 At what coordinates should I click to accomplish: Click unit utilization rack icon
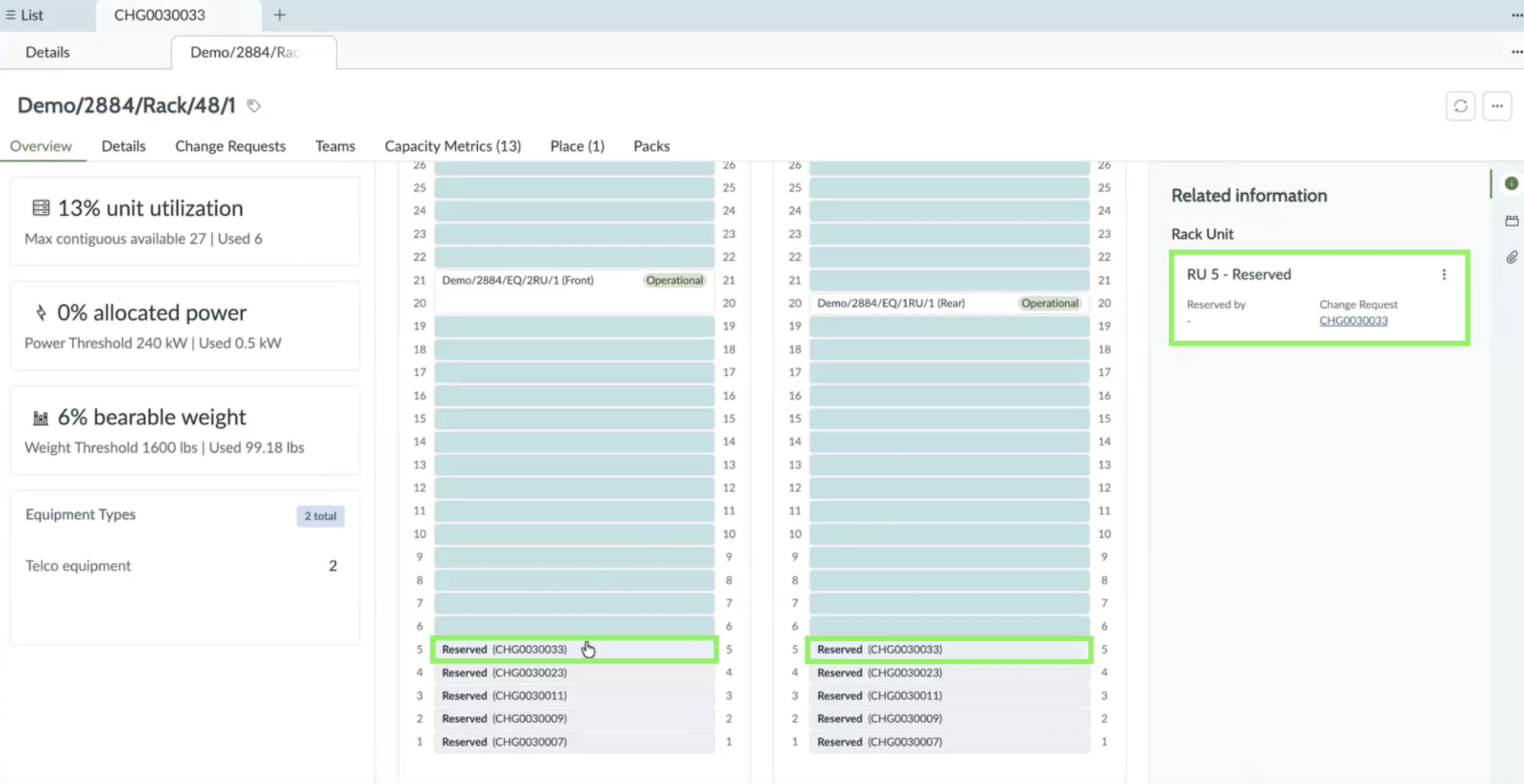click(41, 208)
